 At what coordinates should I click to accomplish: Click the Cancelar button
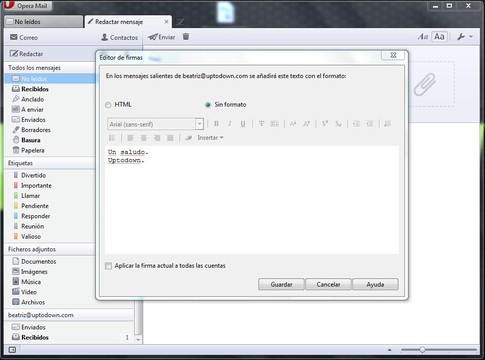[328, 284]
